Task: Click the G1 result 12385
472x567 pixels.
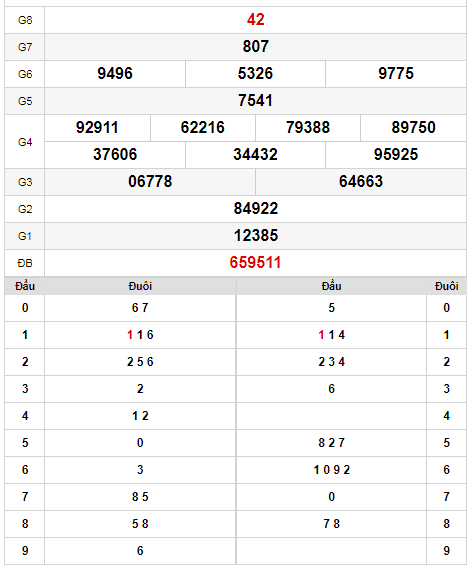Action: [255, 235]
